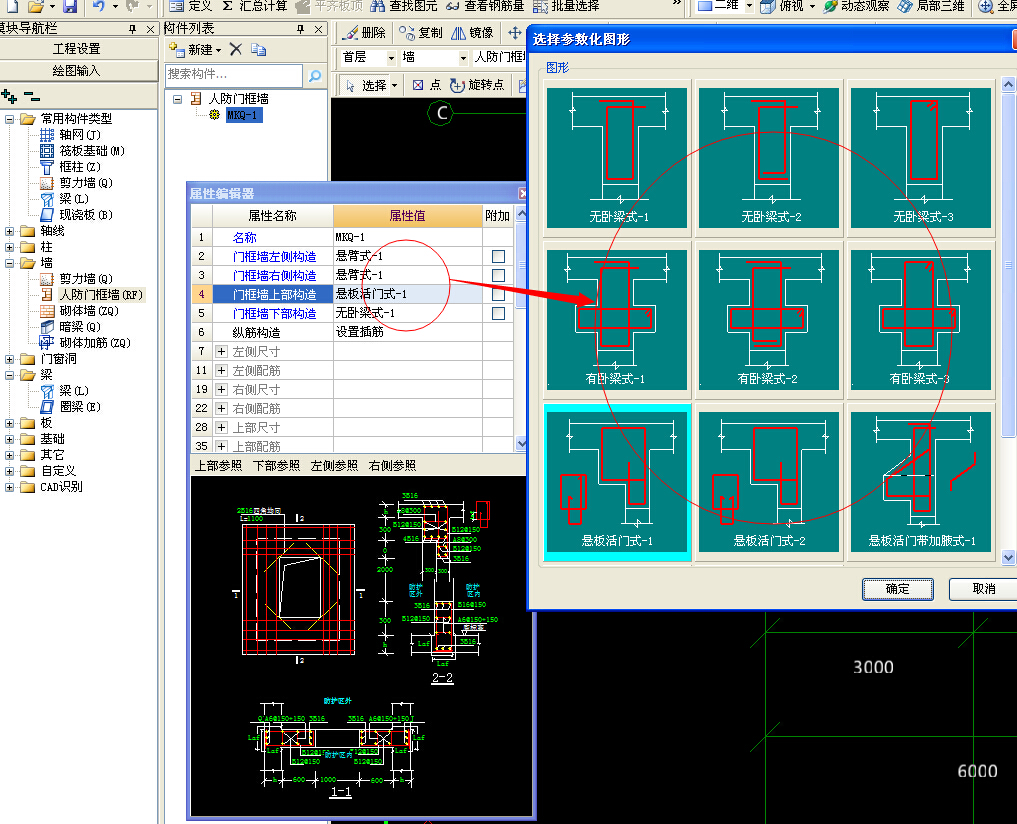Check 附加 box for 门框墙左侧构造
Screen dimensions: 1017x824
pyautogui.click(x=498, y=257)
